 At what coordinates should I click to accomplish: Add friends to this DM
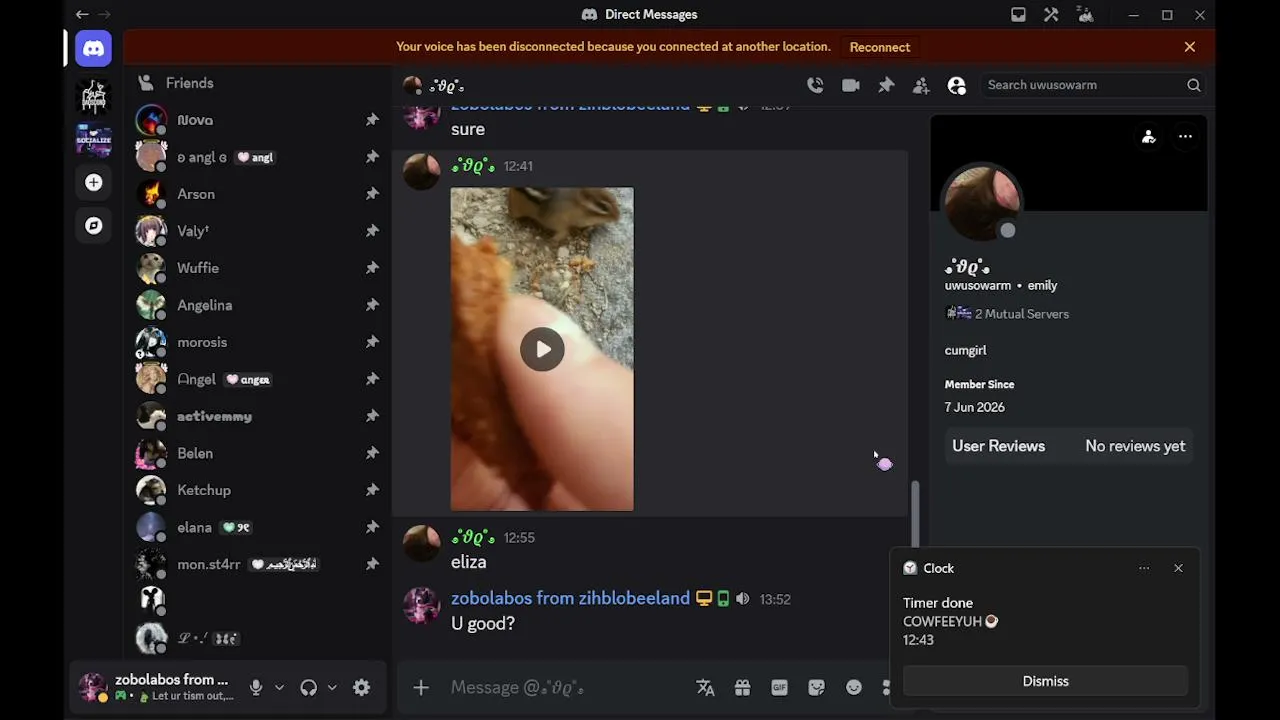point(921,85)
